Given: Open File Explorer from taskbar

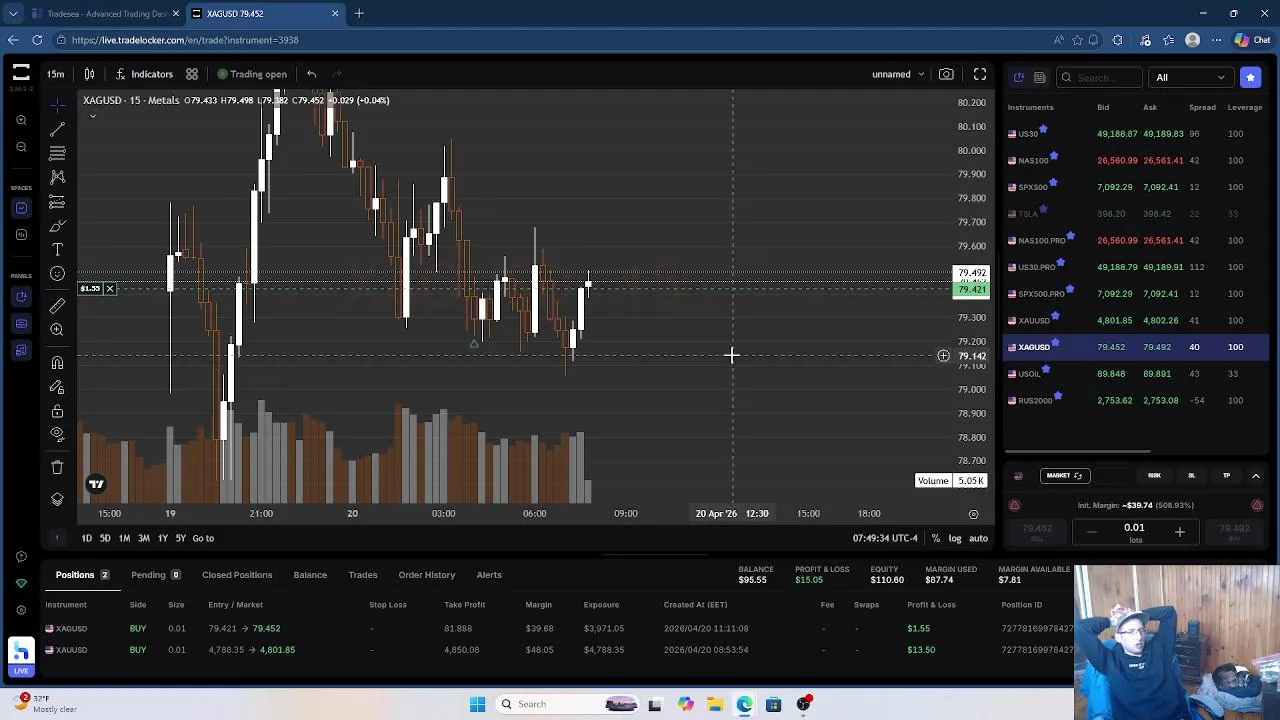Looking at the screenshot, I should coord(715,704).
